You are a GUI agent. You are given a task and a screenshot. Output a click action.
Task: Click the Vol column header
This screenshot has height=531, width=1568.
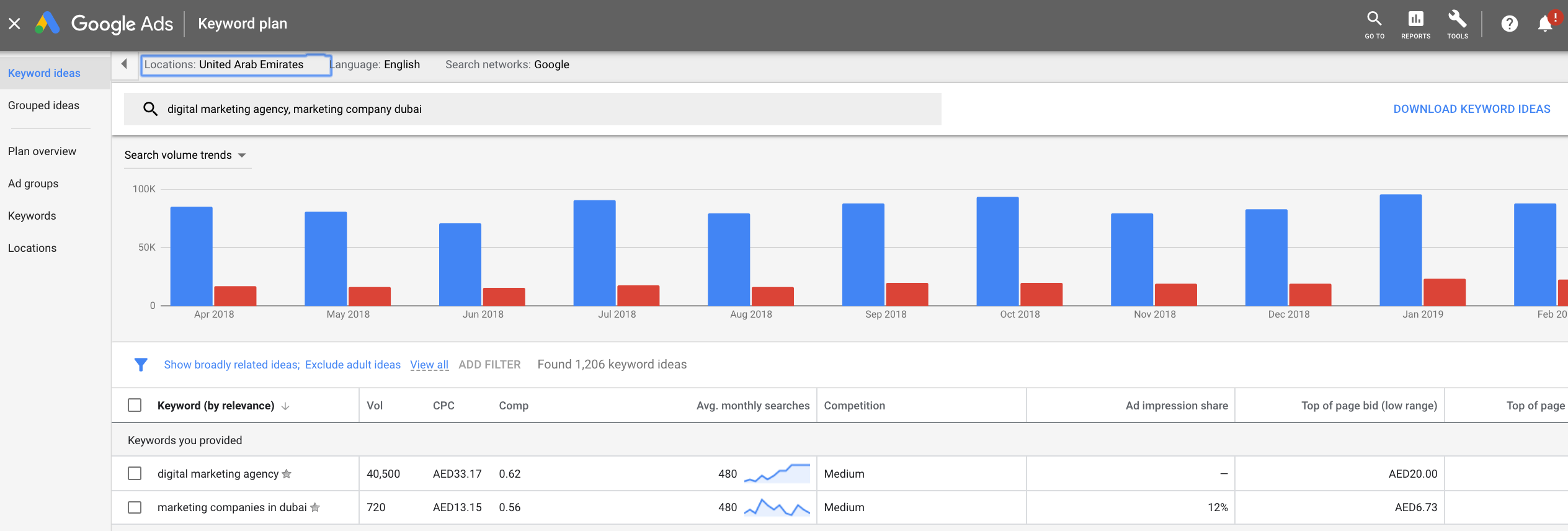(x=375, y=406)
